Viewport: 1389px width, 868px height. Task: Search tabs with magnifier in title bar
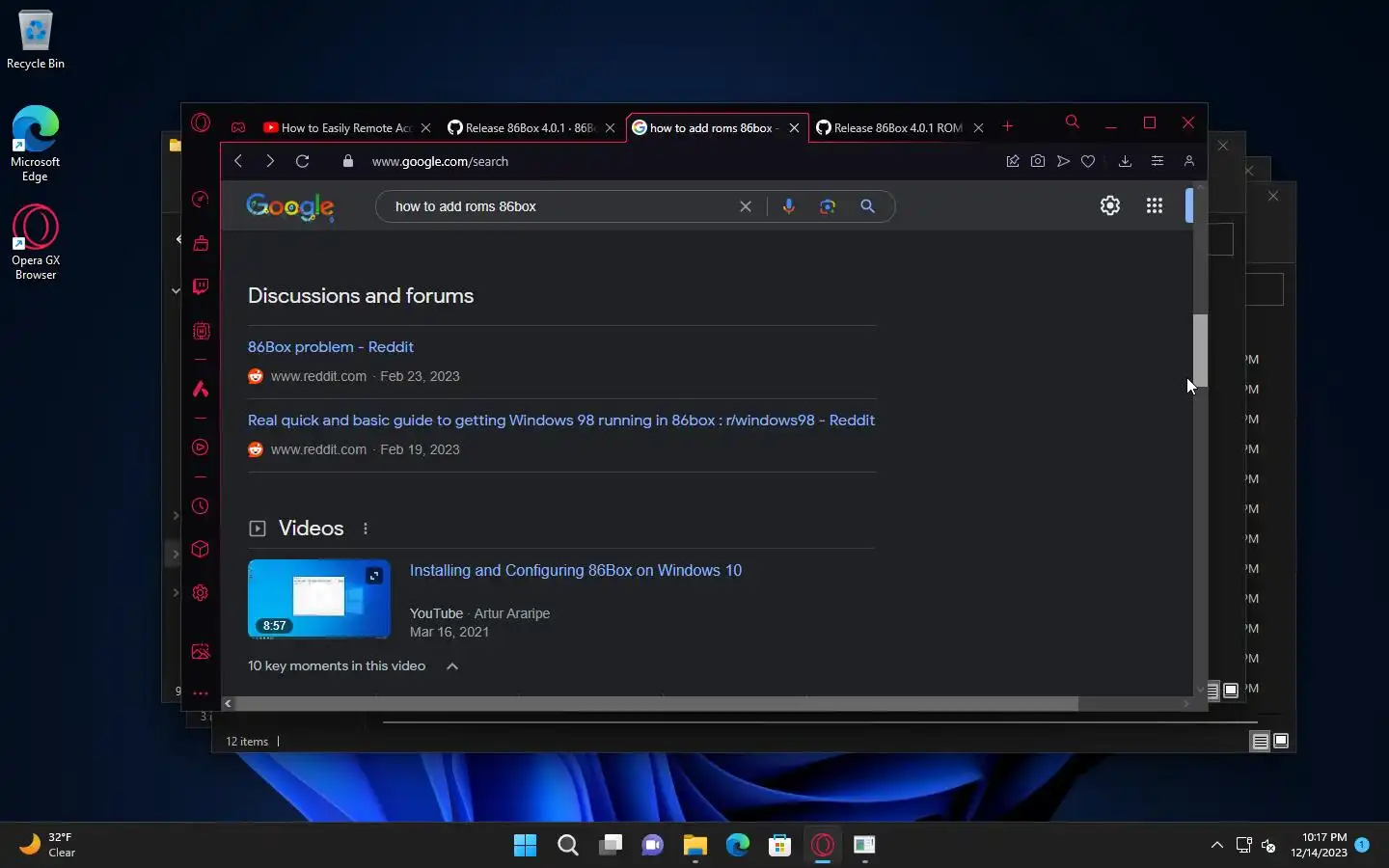point(1073,122)
